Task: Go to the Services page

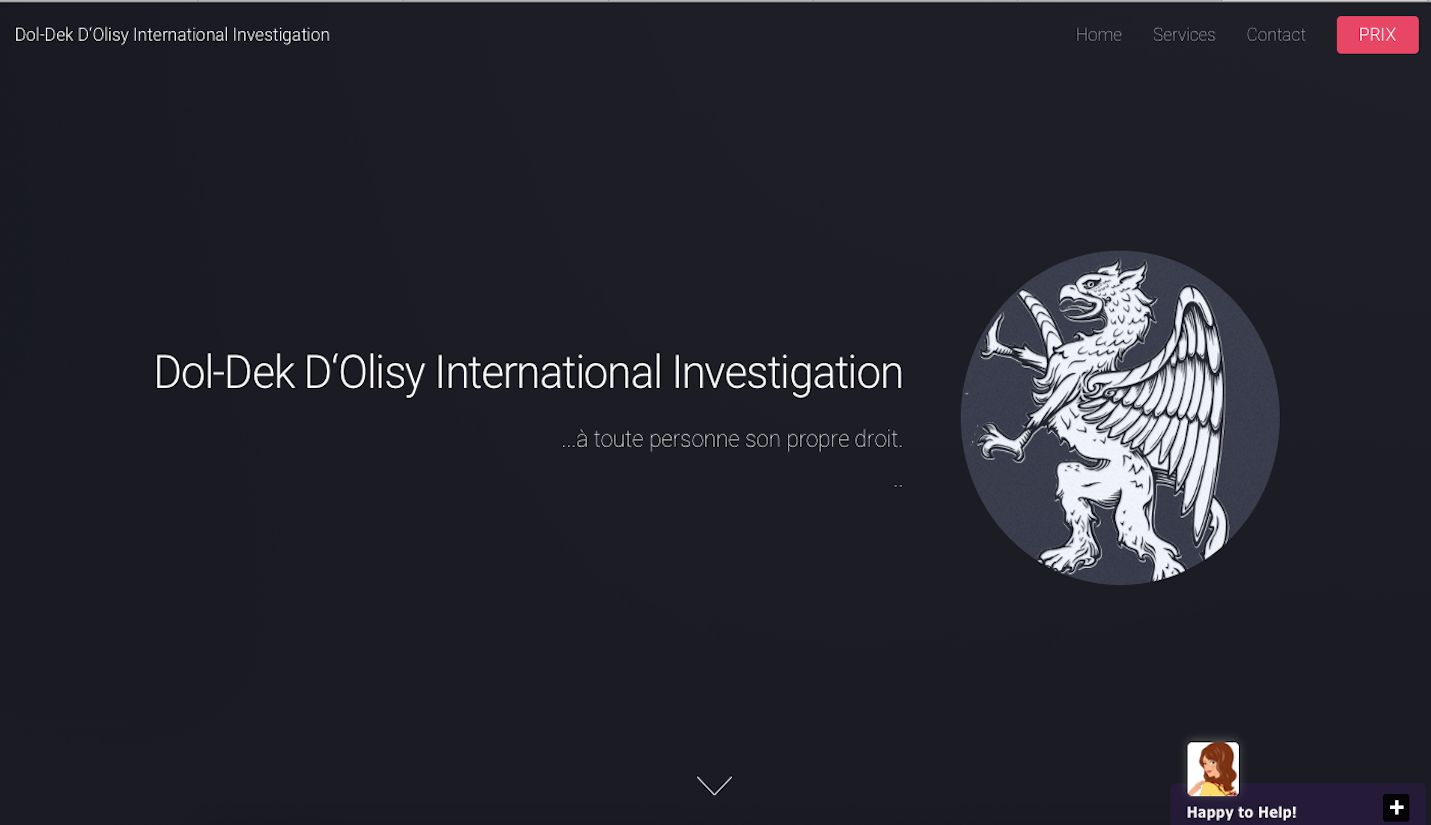Action: click(1183, 35)
